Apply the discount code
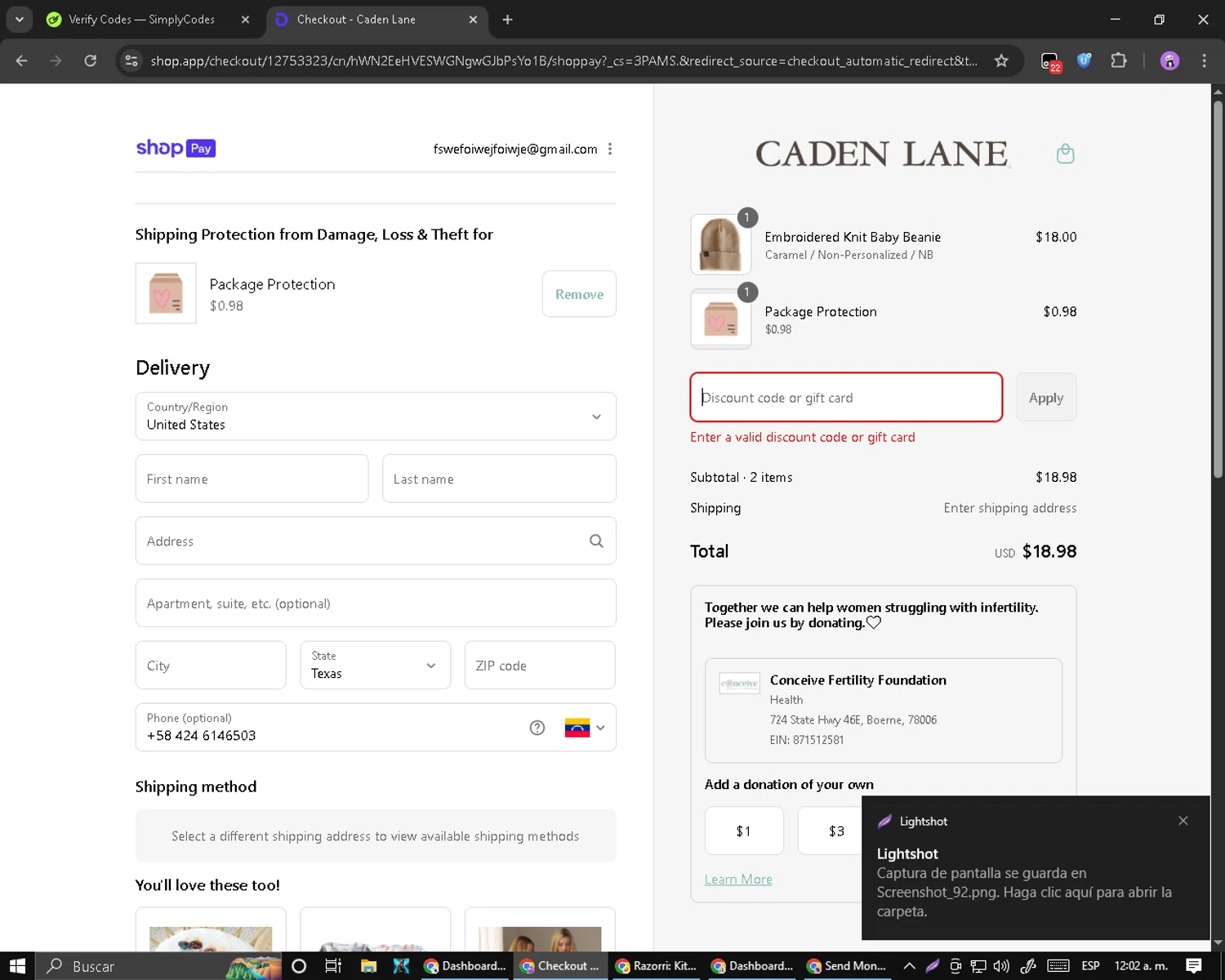 click(1046, 398)
